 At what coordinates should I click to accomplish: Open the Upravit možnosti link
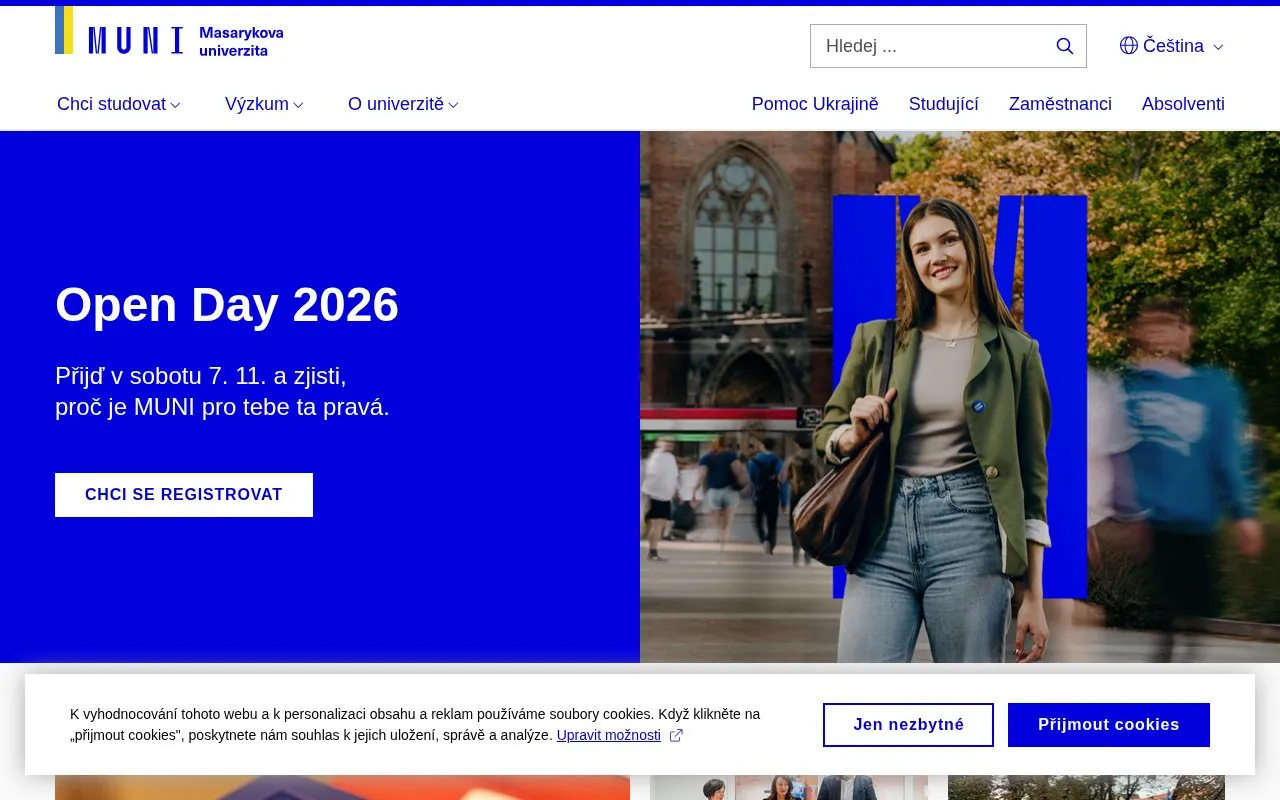coord(609,735)
